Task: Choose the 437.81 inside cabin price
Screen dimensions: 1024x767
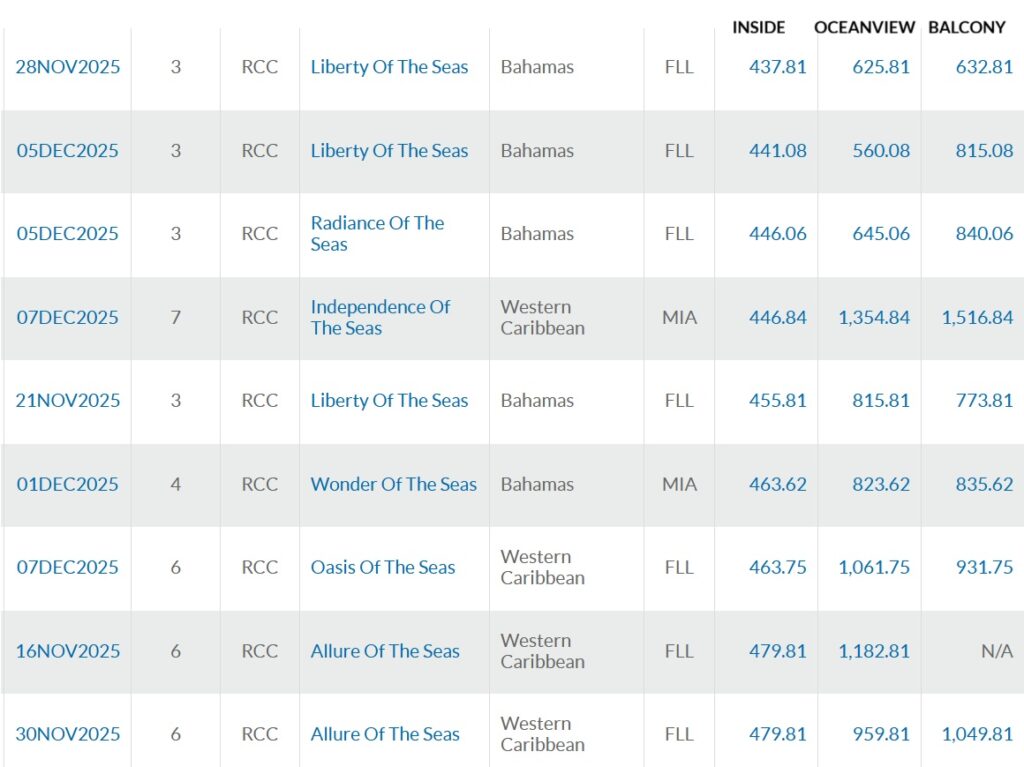Action: click(777, 68)
